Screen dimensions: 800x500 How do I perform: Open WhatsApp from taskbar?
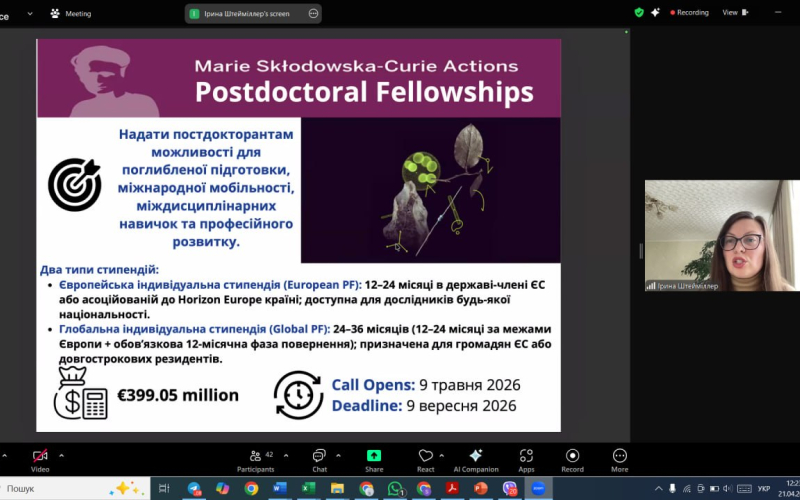[x=395, y=489]
